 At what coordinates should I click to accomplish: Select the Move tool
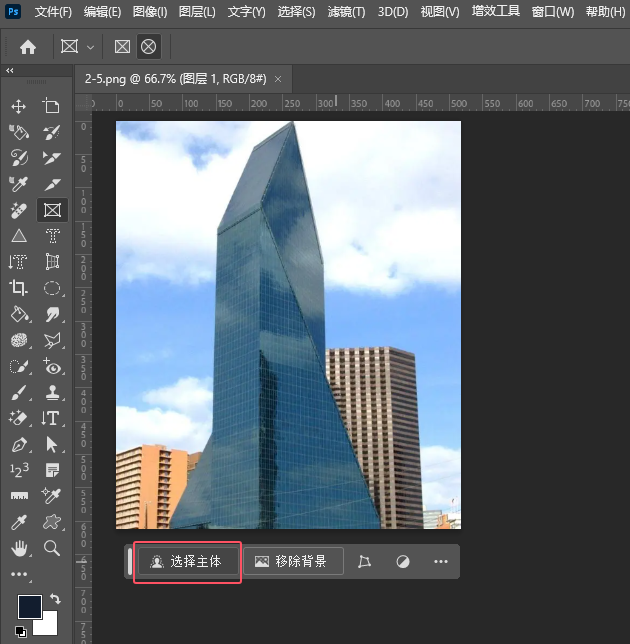tap(18, 106)
